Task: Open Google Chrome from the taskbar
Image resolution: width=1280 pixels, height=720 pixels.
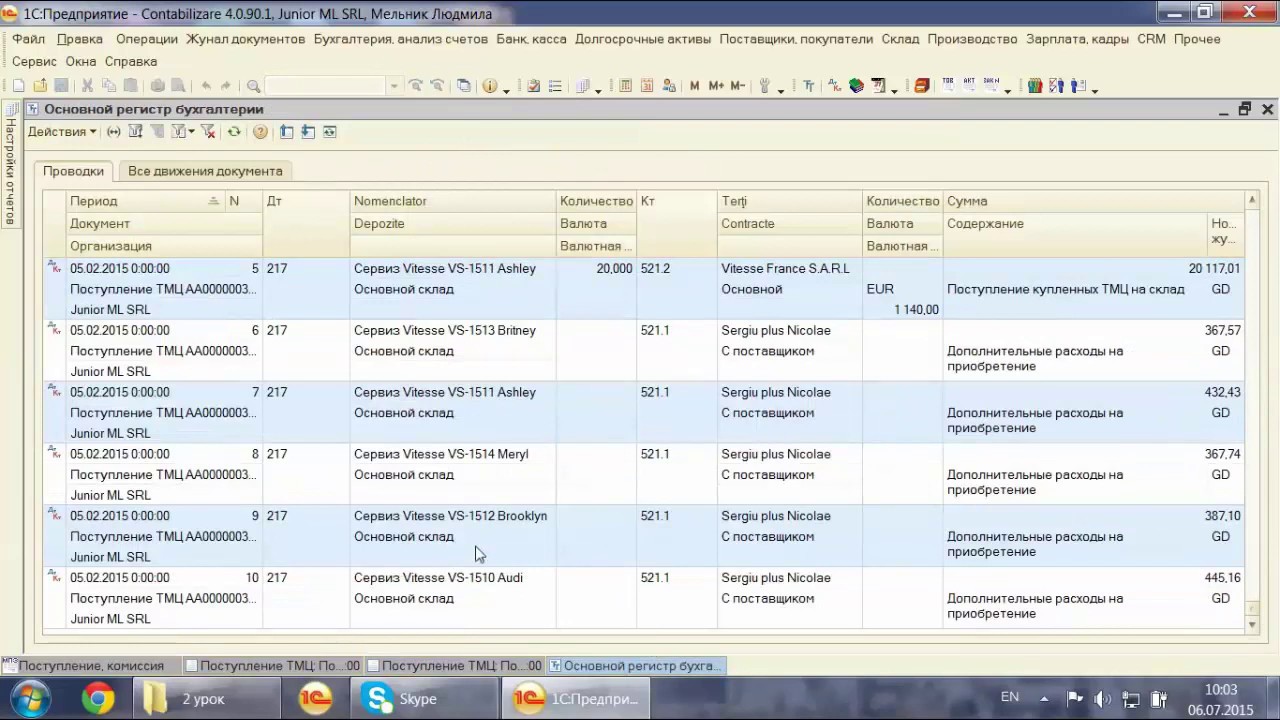Action: coord(98,698)
